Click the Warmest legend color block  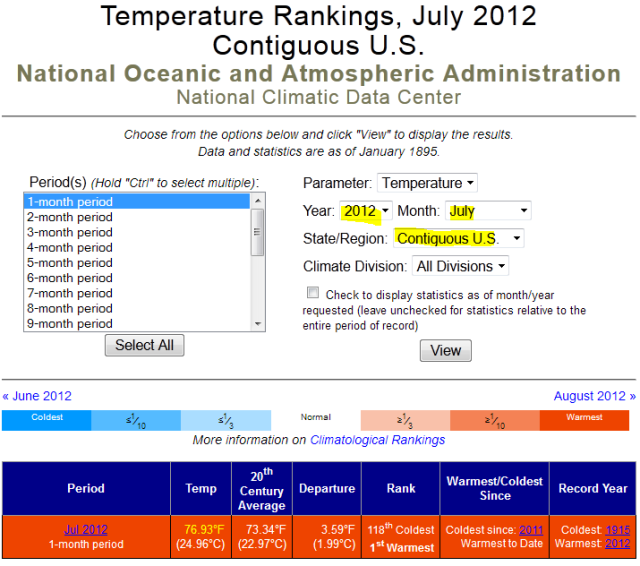[x=584, y=420]
